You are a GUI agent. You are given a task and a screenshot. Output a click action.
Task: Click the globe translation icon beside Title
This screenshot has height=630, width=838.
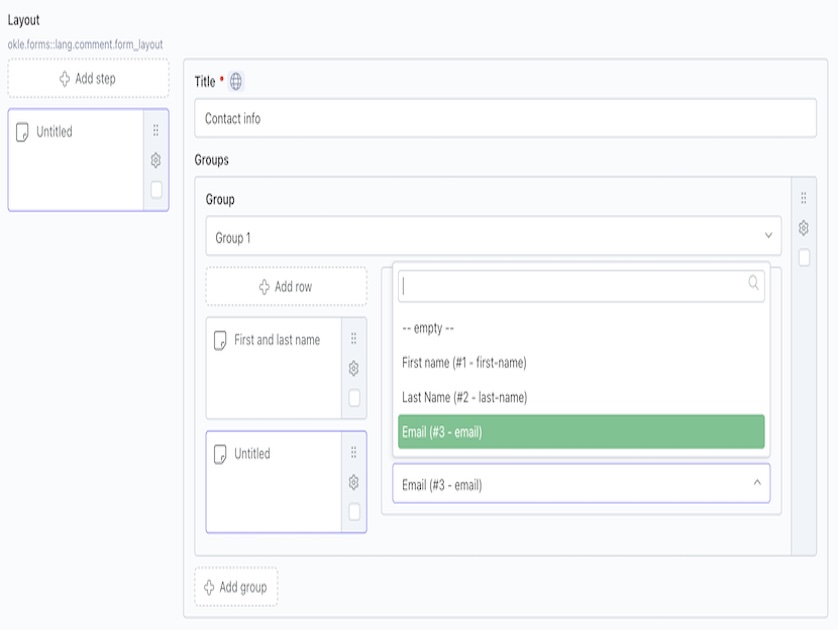(x=236, y=81)
